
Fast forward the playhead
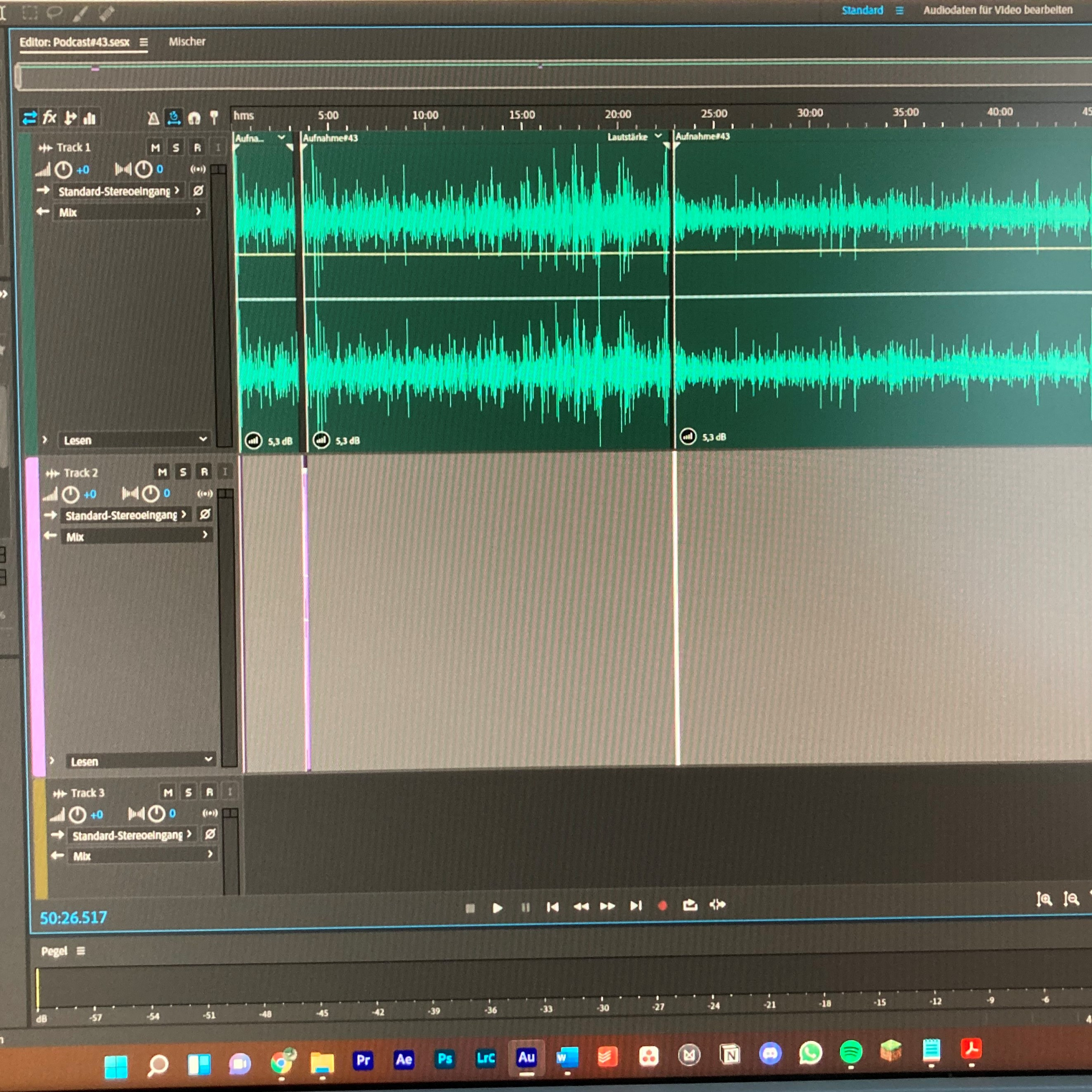608,906
